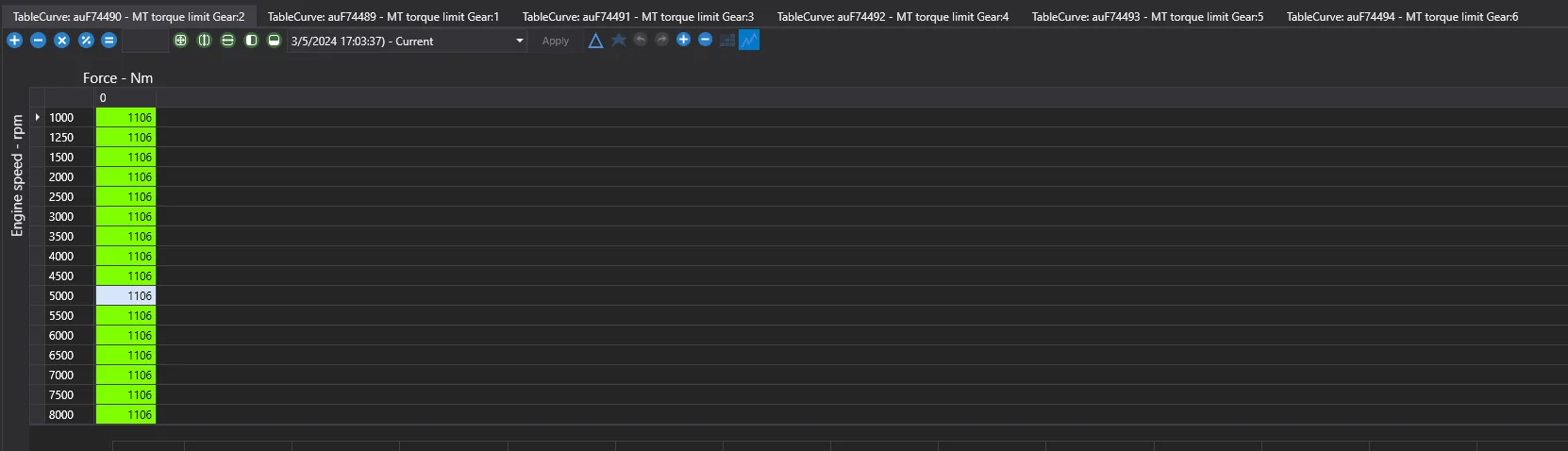Select the 4500 rpm row header
This screenshot has width=1568, height=451.
click(71, 276)
